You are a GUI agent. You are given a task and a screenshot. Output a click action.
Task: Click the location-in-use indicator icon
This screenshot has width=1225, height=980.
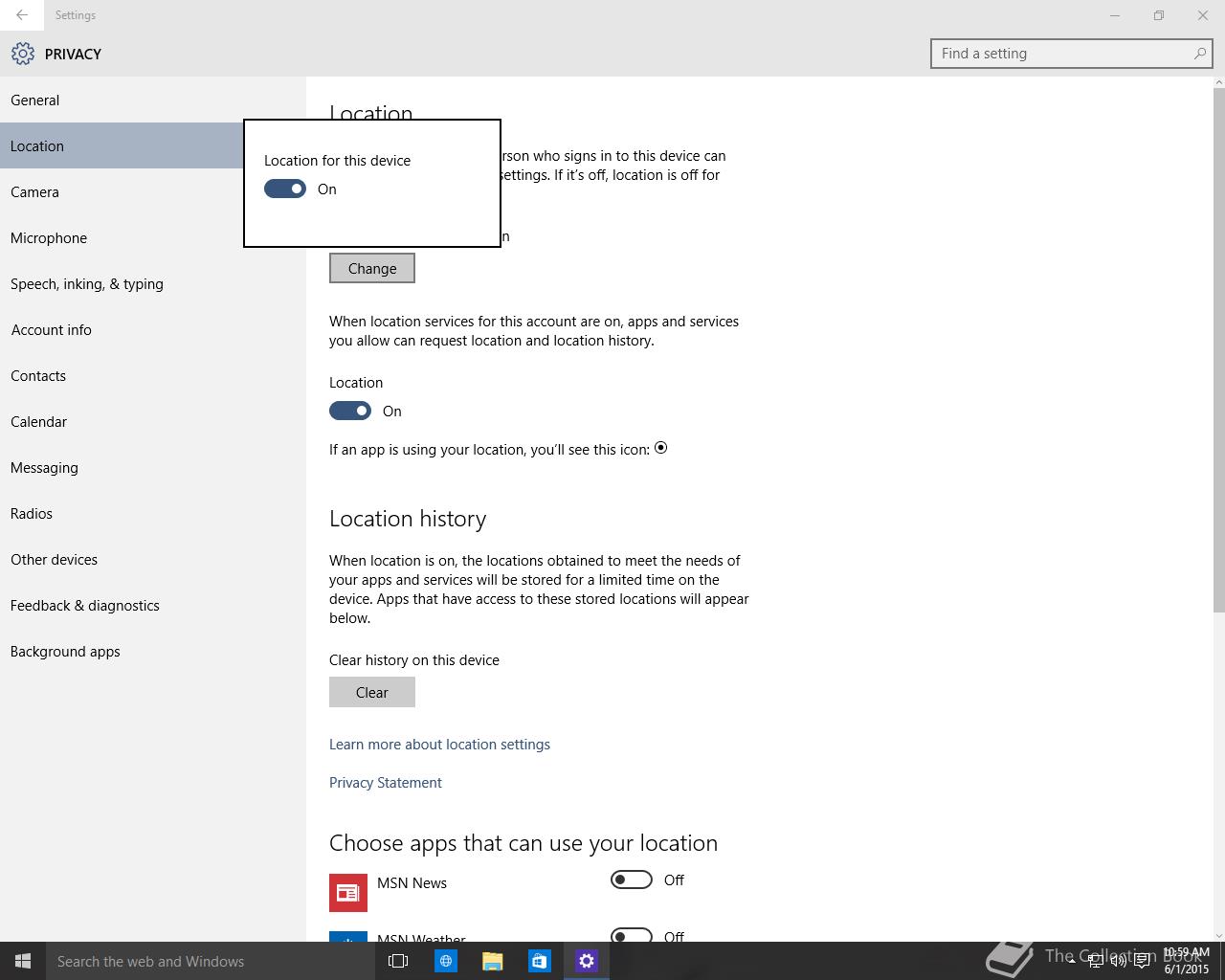(x=660, y=448)
